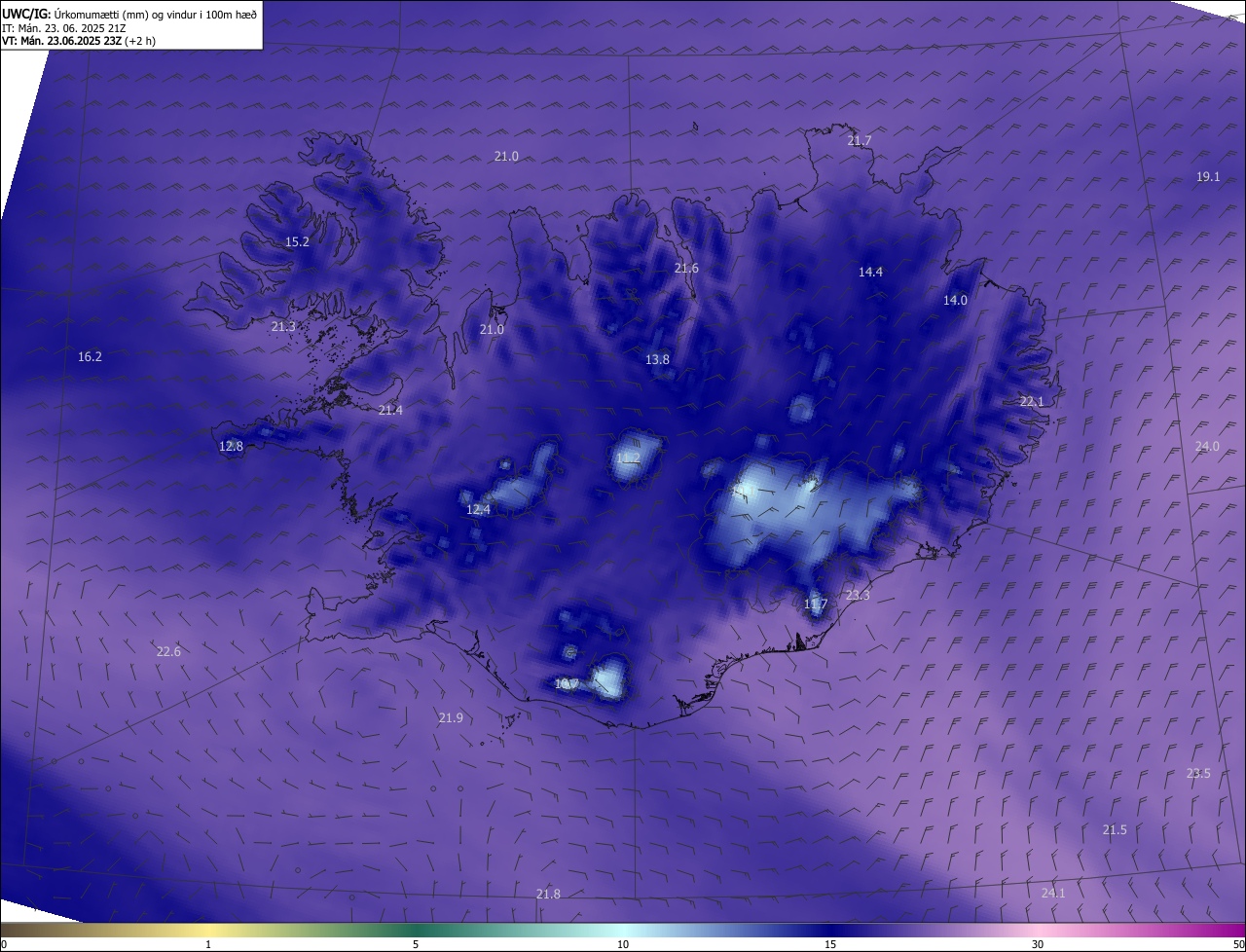
Task: Click the 11.7 value label
Action: pyautogui.click(x=815, y=604)
